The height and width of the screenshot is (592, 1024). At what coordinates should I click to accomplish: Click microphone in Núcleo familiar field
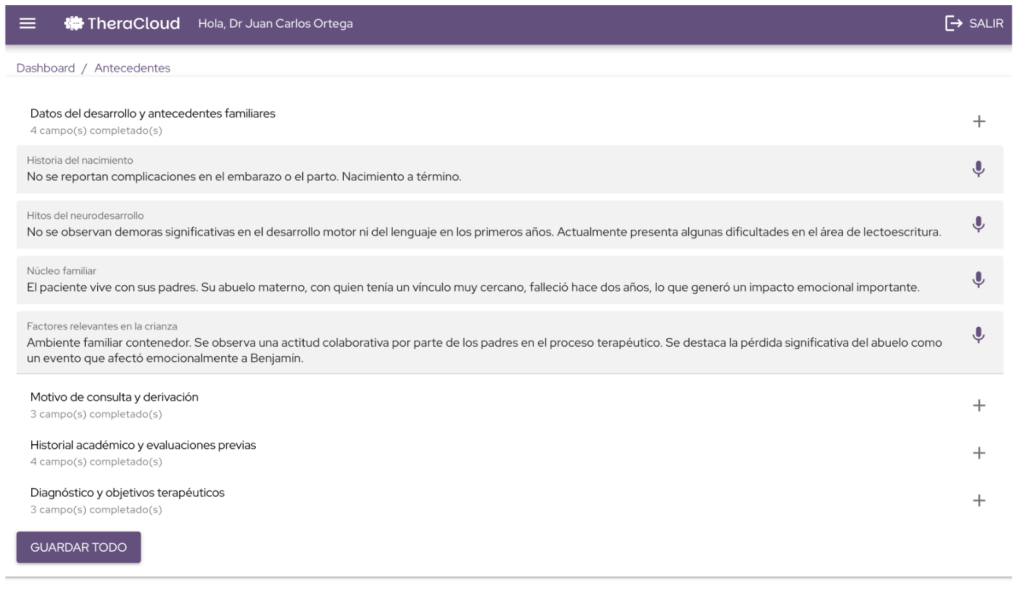pos(978,280)
